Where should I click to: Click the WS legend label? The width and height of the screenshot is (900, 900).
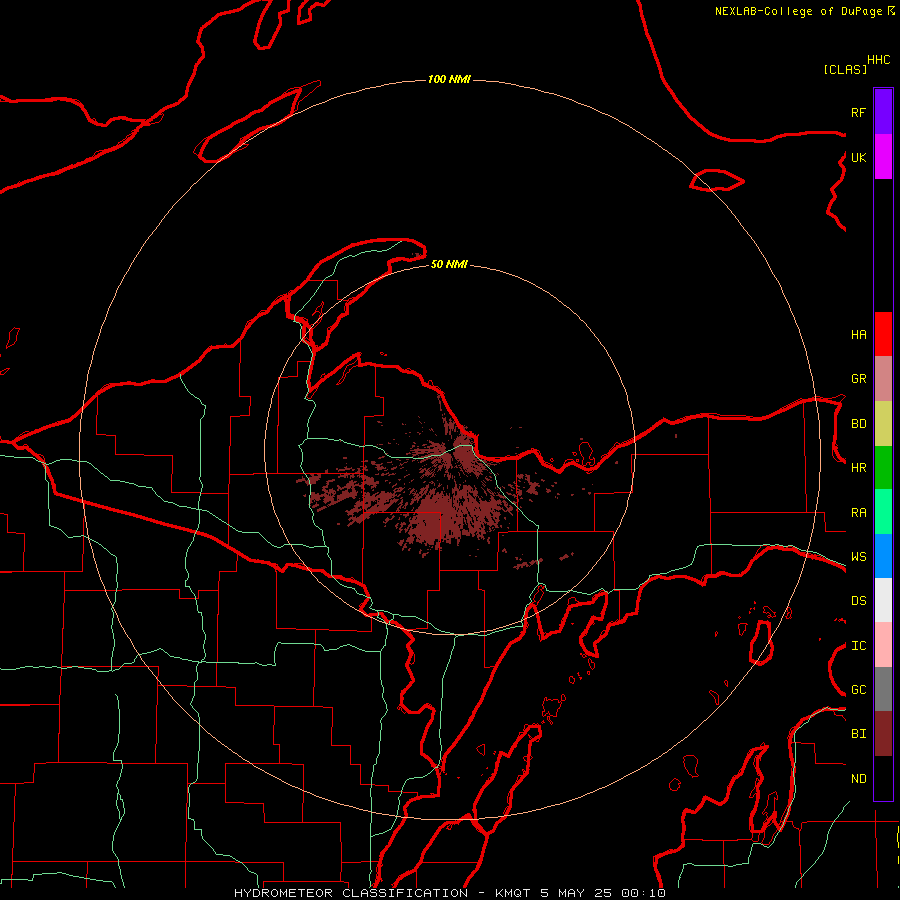(x=858, y=556)
